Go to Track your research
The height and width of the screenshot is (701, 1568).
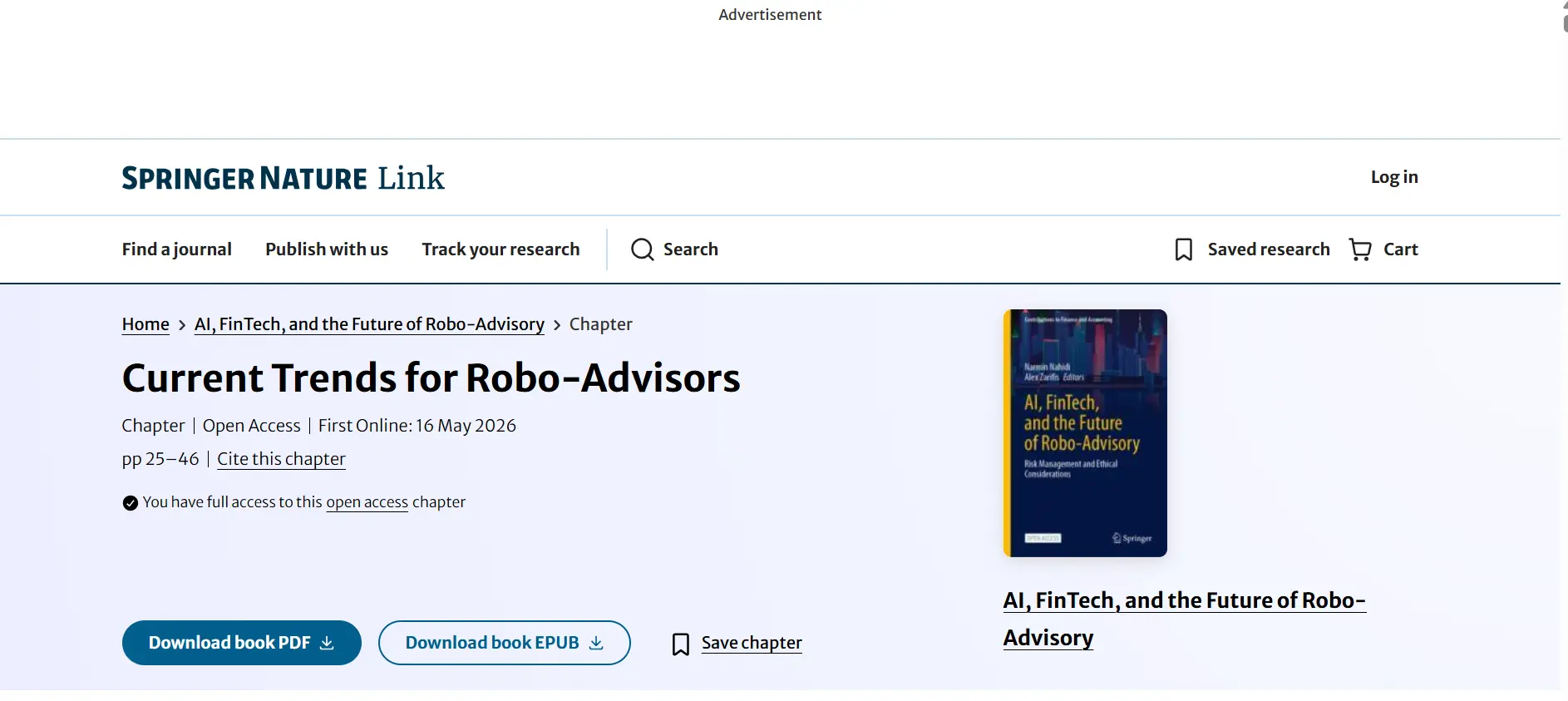point(500,249)
